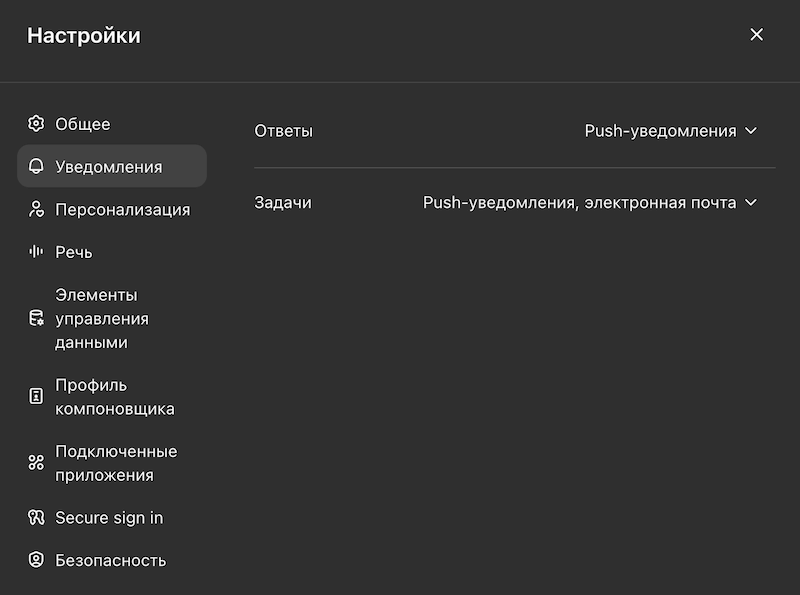800x595 pixels.
Task: Select the Уведомления settings section
Action: 112,166
